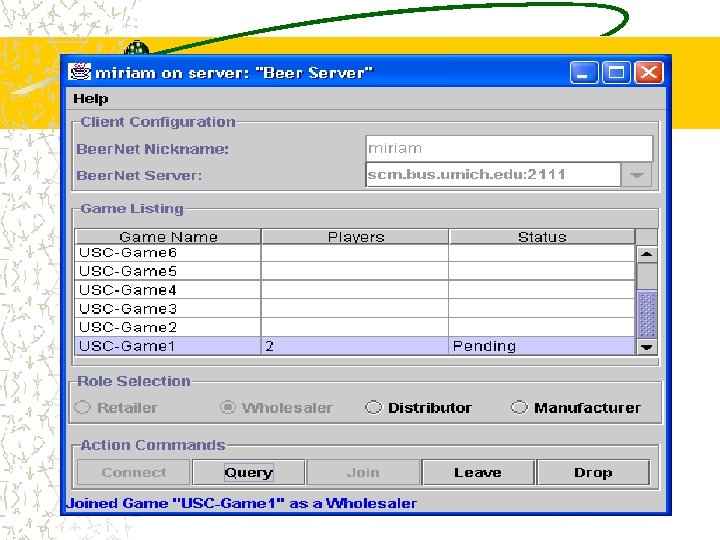Click the status message Joined Game "USC-Game1"
Viewport: 720px width, 540px height.
point(242,503)
